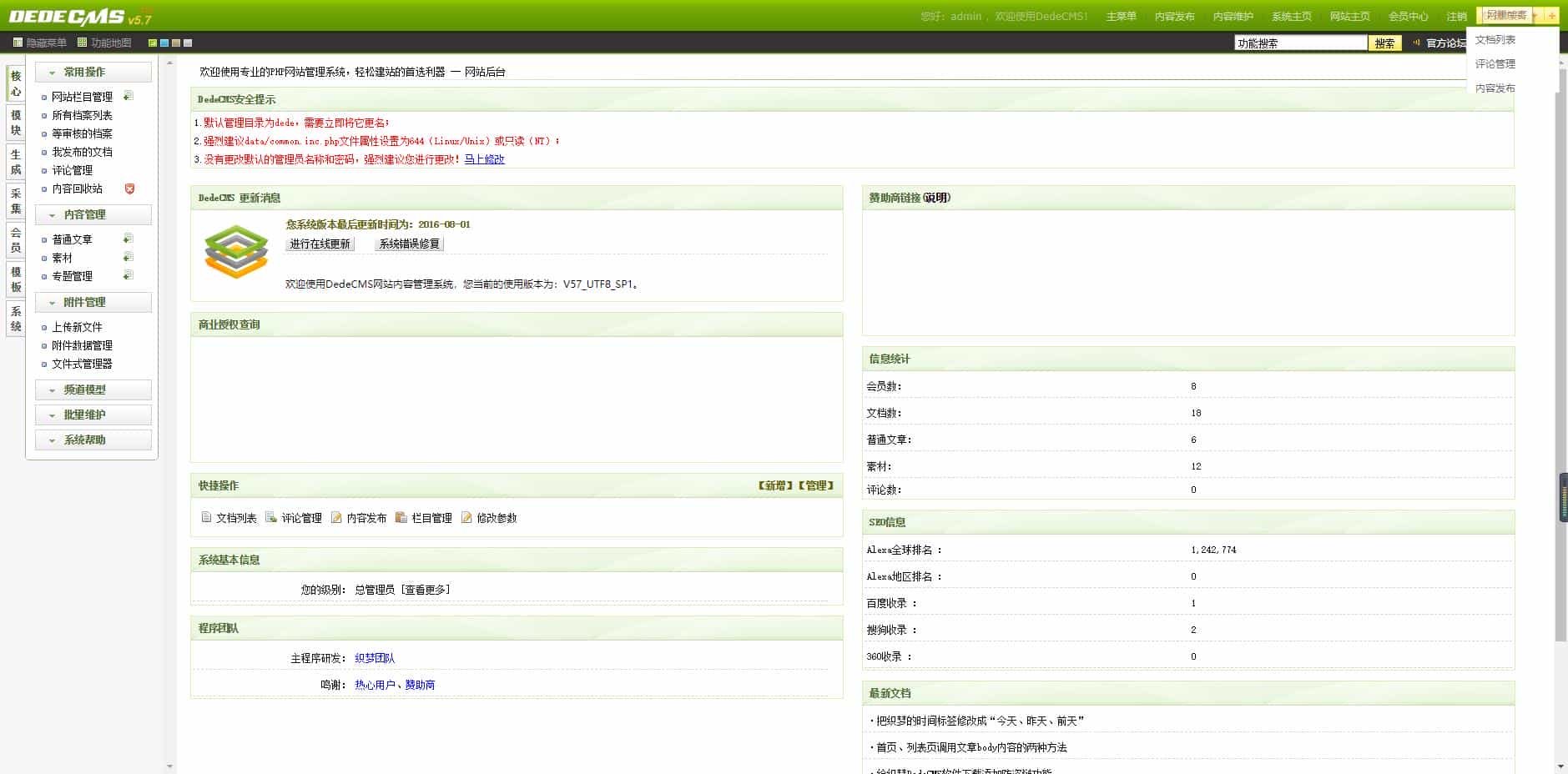The height and width of the screenshot is (774, 1568).
Task: Switch to the 会员 side tab
Action: [x=16, y=240]
